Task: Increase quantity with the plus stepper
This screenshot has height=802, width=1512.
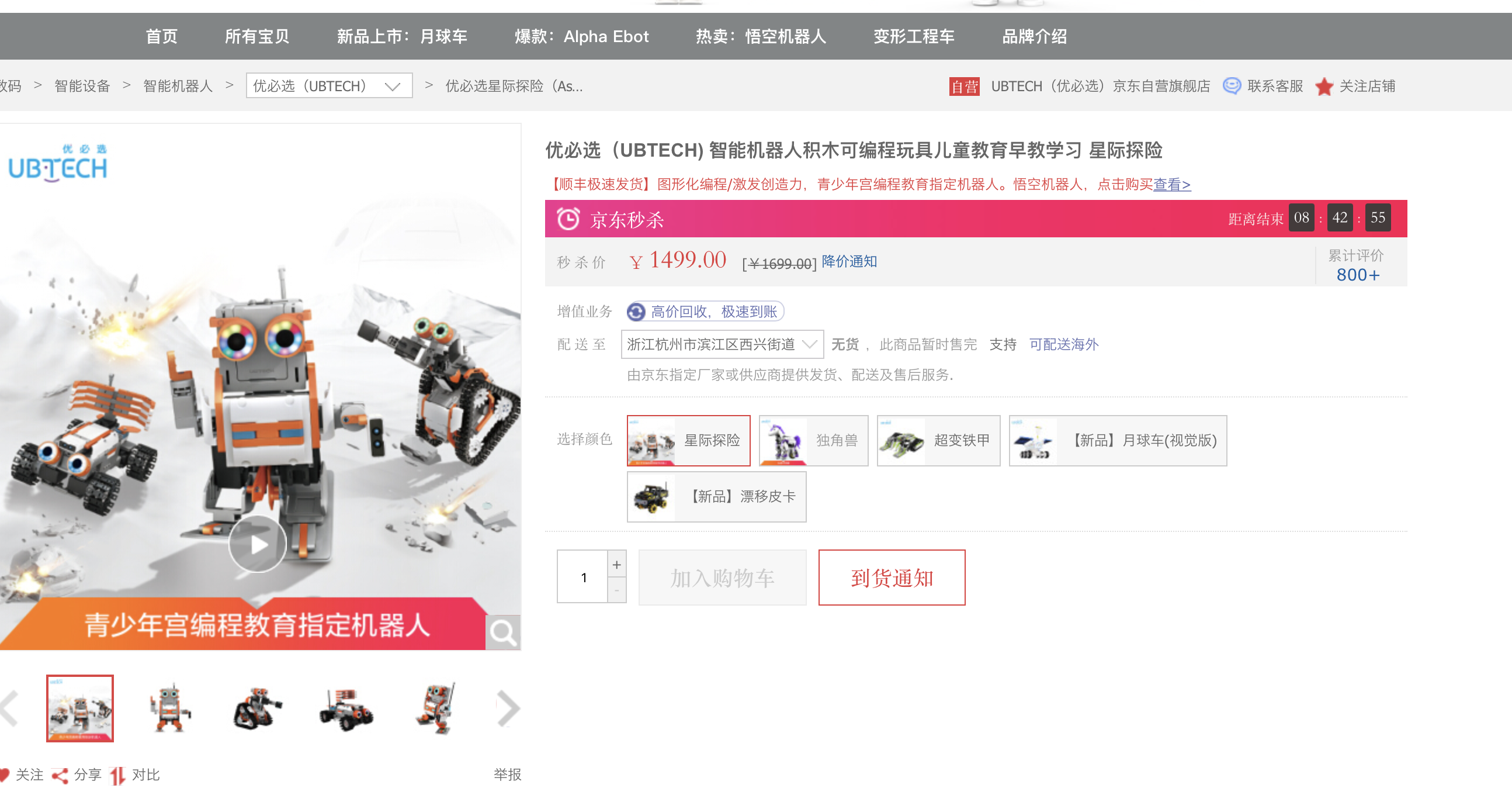Action: [616, 564]
